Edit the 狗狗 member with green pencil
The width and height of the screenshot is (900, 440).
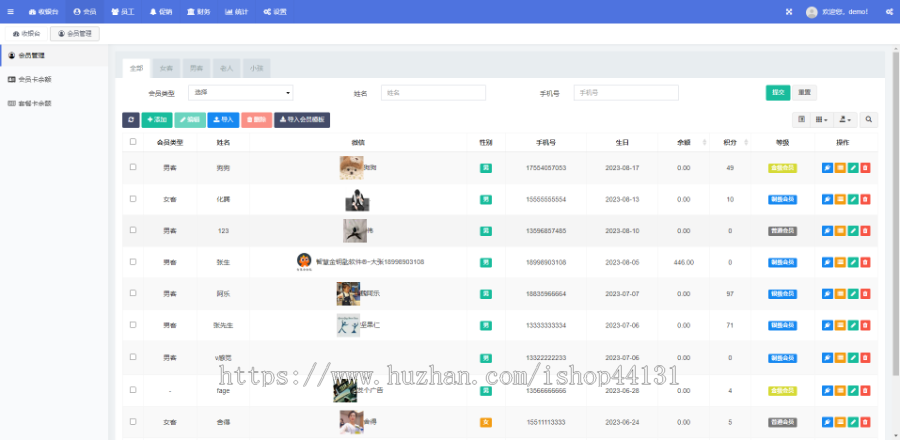point(853,168)
